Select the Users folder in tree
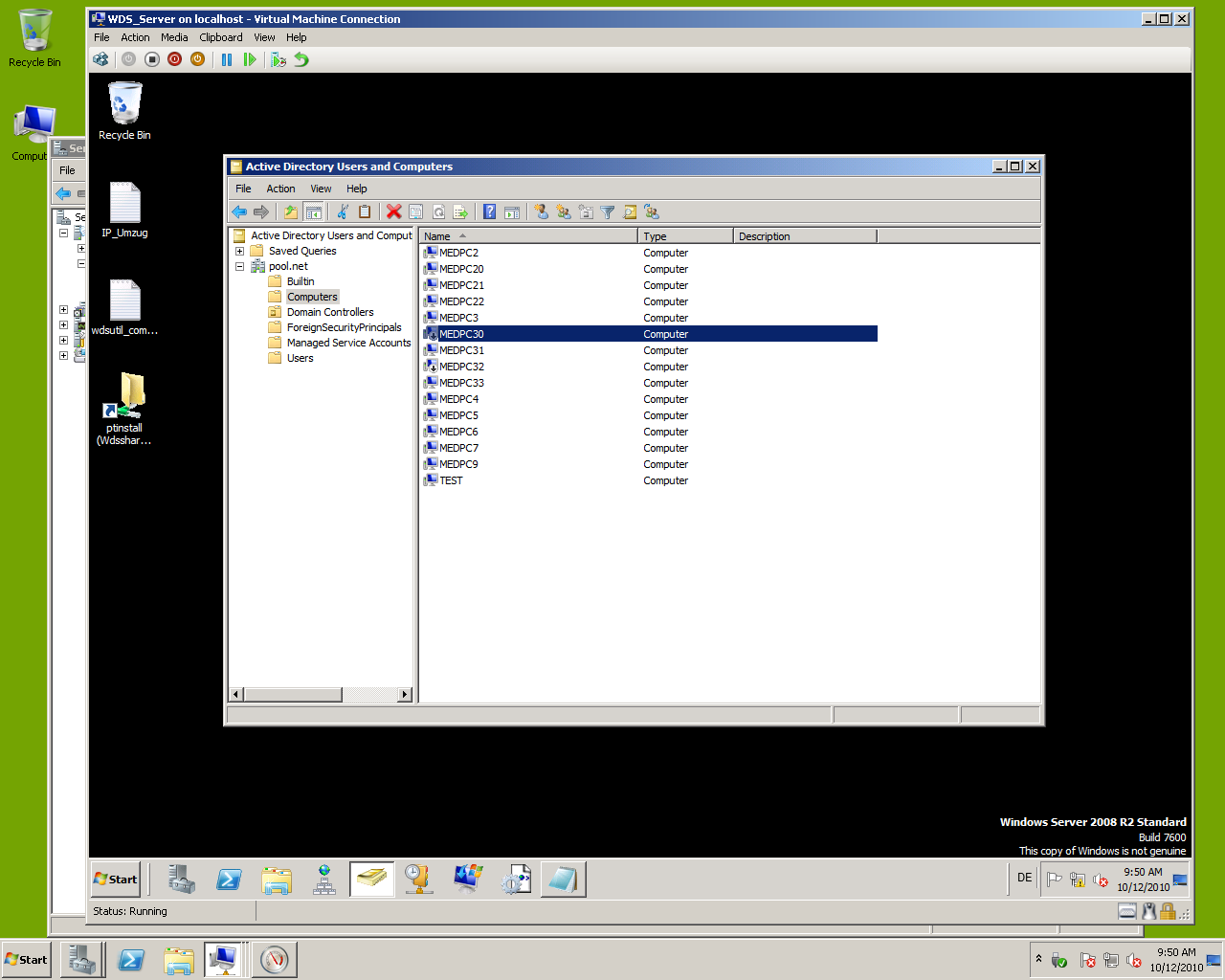This screenshot has height=980, width=1225. pyautogui.click(x=301, y=358)
